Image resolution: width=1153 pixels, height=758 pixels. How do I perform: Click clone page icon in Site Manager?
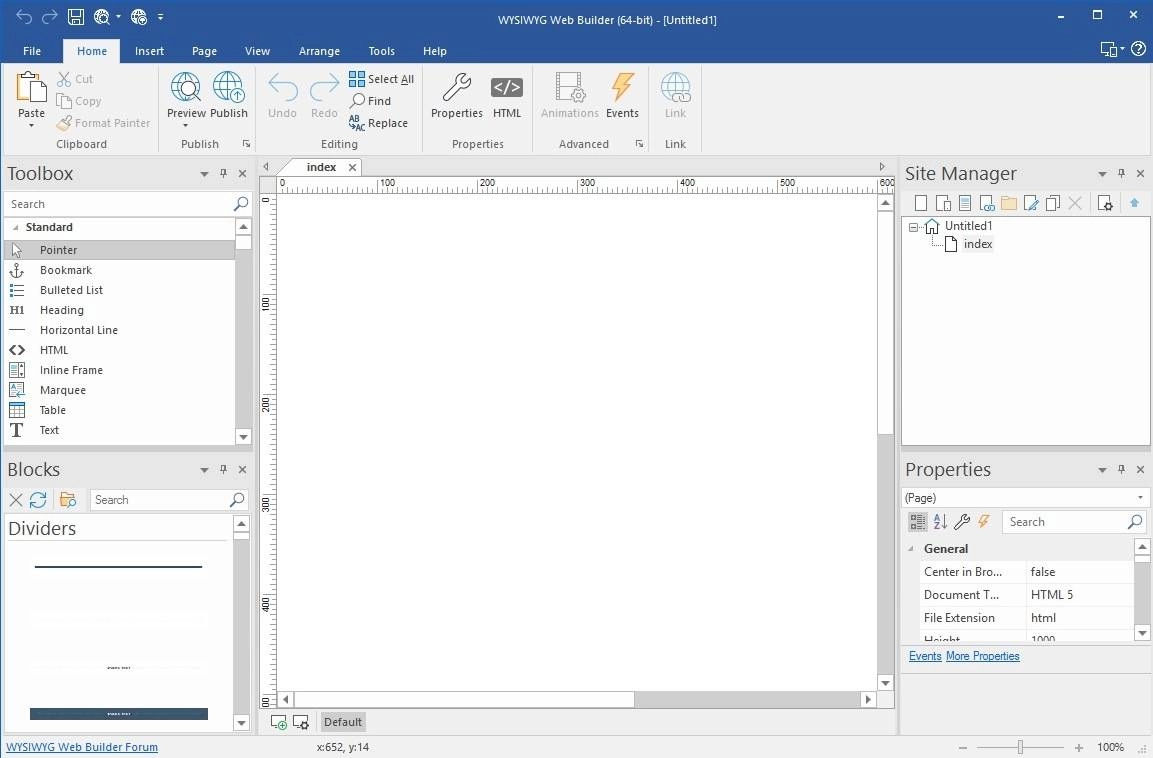1053,203
